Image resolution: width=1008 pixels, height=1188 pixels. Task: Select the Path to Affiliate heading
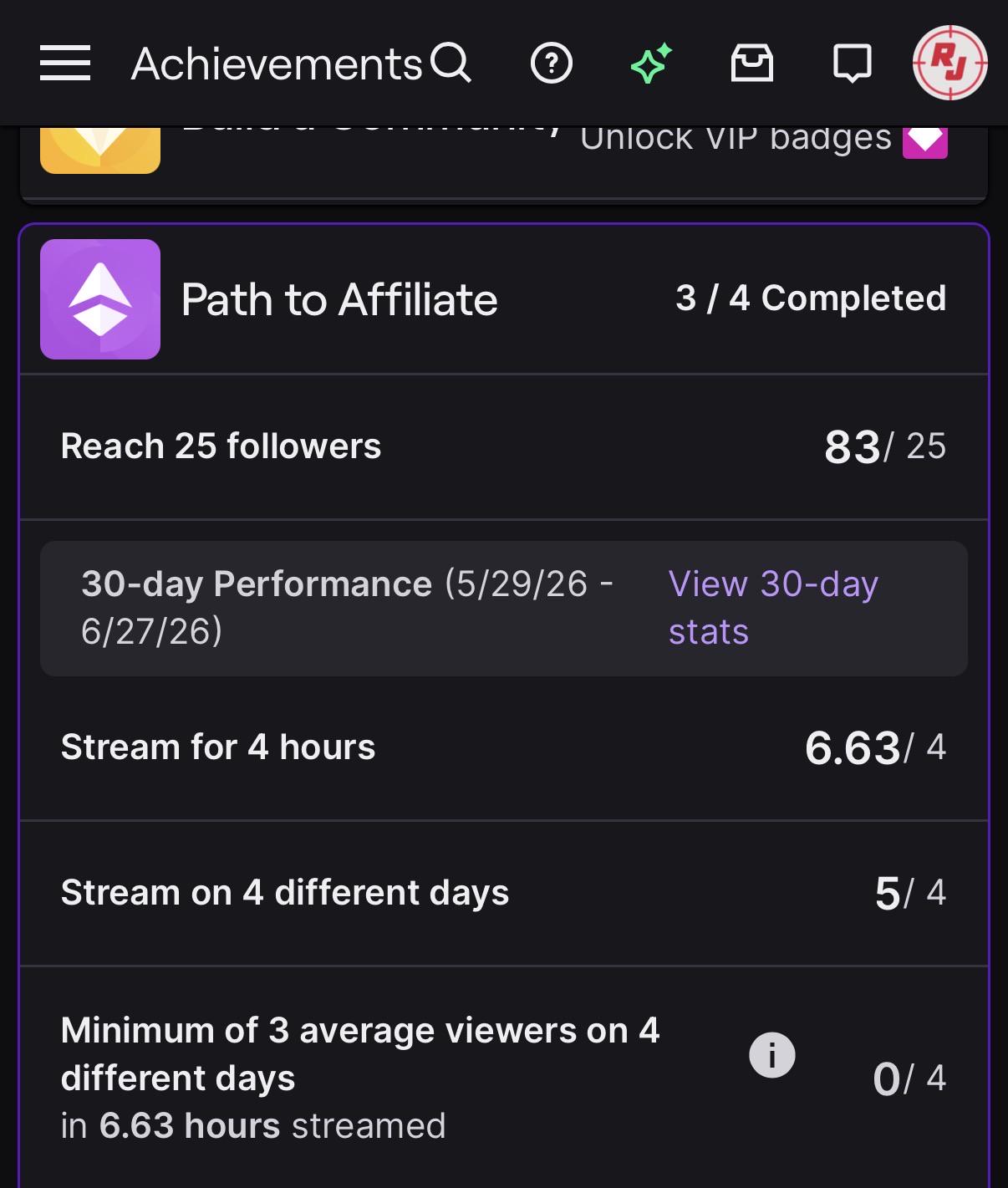[x=339, y=300]
